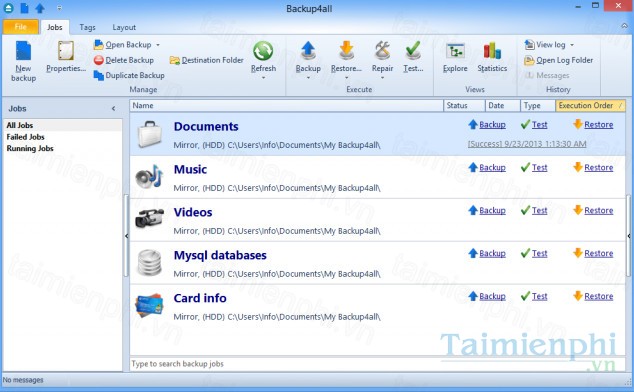Click the quick access backup arrow icon
This screenshot has height=392, width=634.
[x=40, y=8]
